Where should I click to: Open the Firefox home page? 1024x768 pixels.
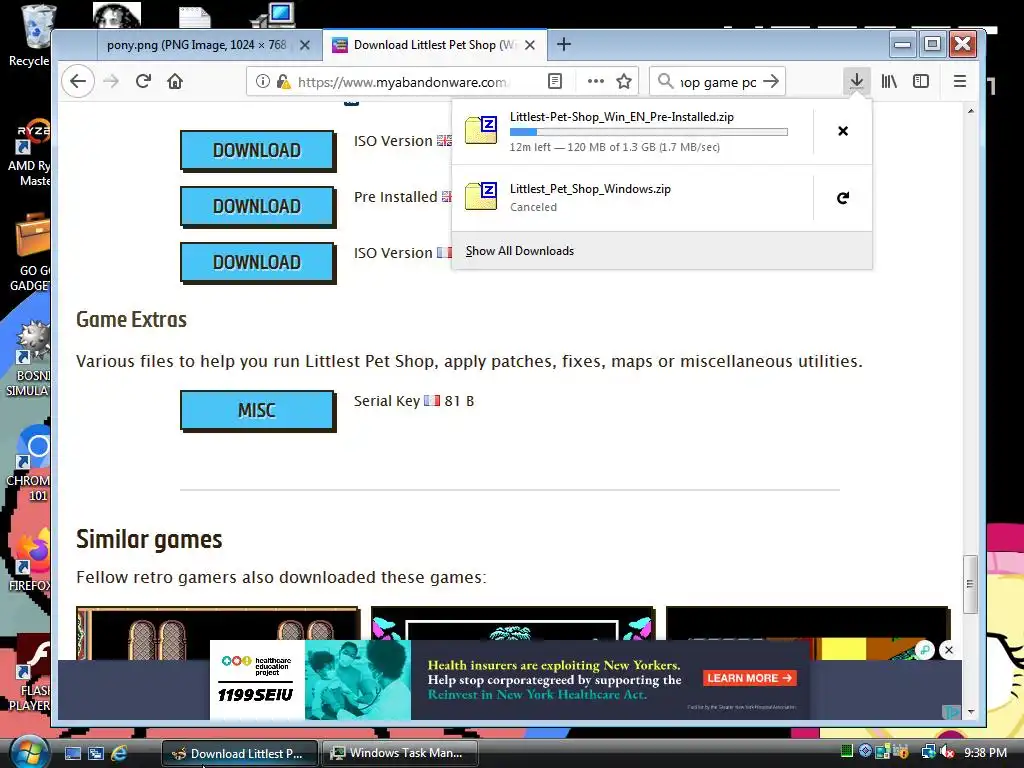coord(175,82)
